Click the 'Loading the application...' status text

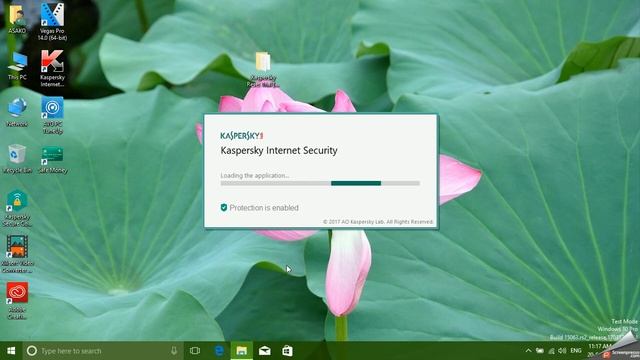[255, 176]
